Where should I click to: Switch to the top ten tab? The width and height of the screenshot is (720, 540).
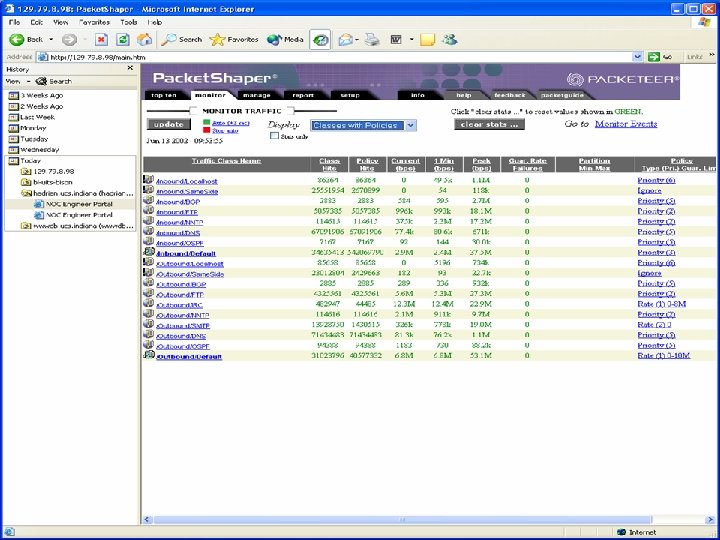click(164, 95)
